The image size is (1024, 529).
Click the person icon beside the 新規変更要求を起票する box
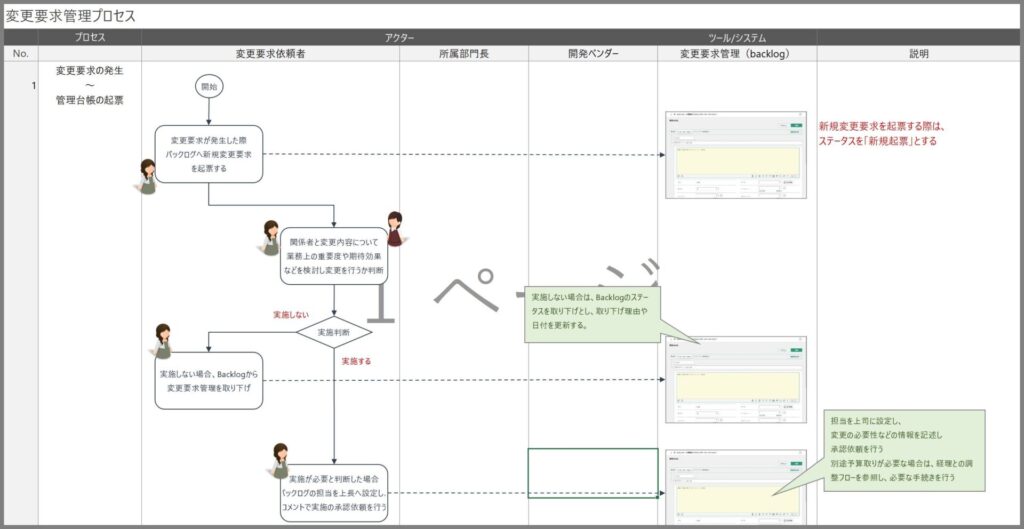pos(148,176)
